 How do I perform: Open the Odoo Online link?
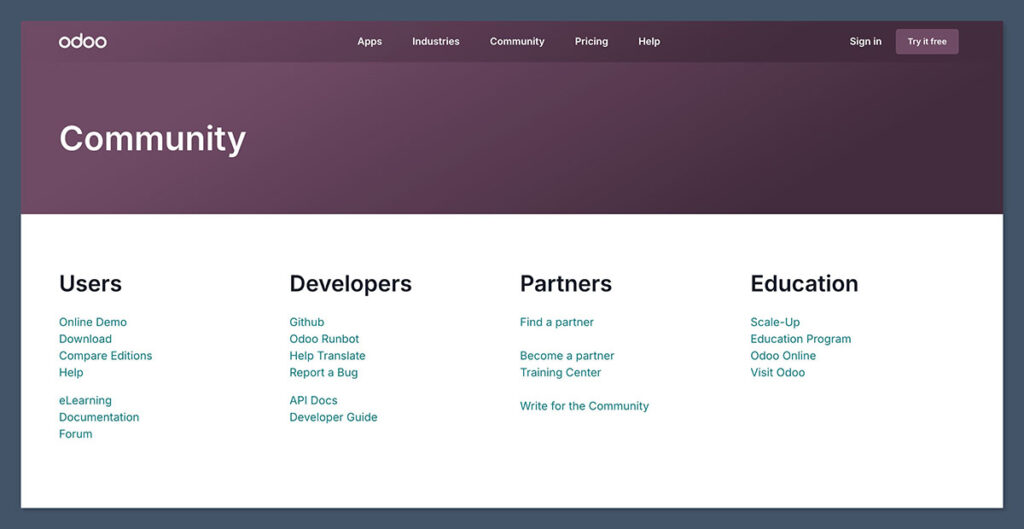tap(782, 356)
